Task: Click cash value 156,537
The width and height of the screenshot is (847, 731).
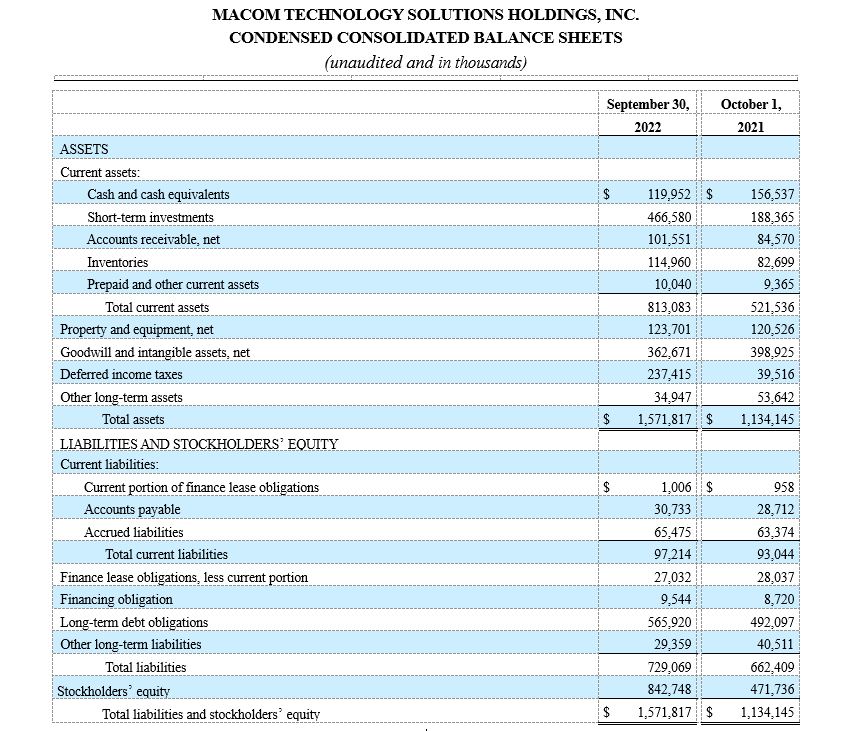Action: click(x=772, y=195)
